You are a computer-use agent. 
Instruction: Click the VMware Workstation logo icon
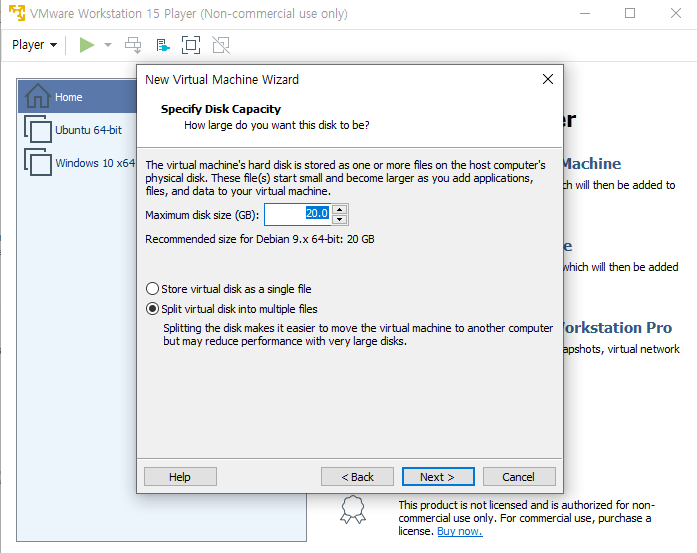pyautogui.click(x=17, y=13)
